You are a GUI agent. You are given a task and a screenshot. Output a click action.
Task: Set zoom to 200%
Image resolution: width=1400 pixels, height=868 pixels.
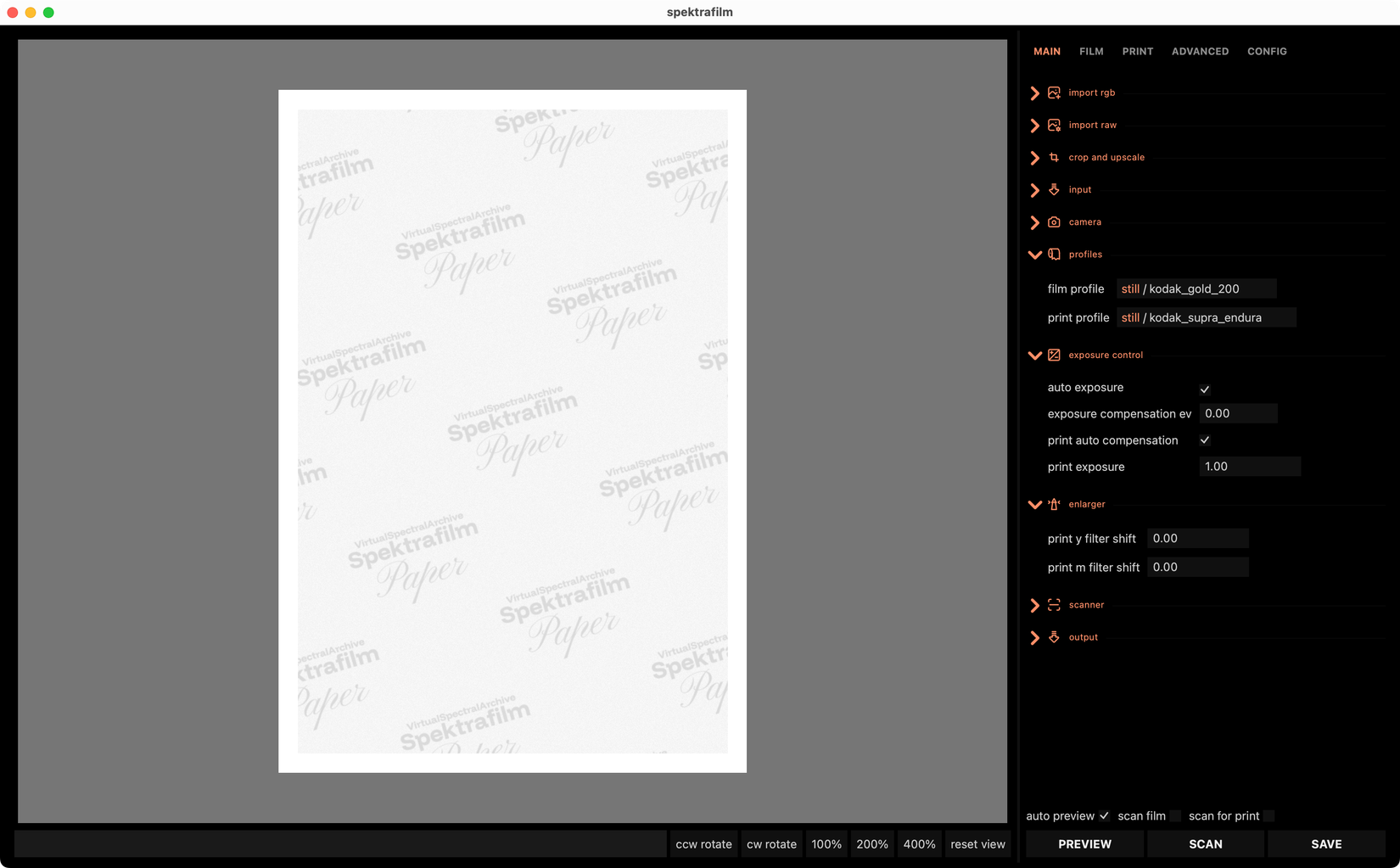point(872,844)
